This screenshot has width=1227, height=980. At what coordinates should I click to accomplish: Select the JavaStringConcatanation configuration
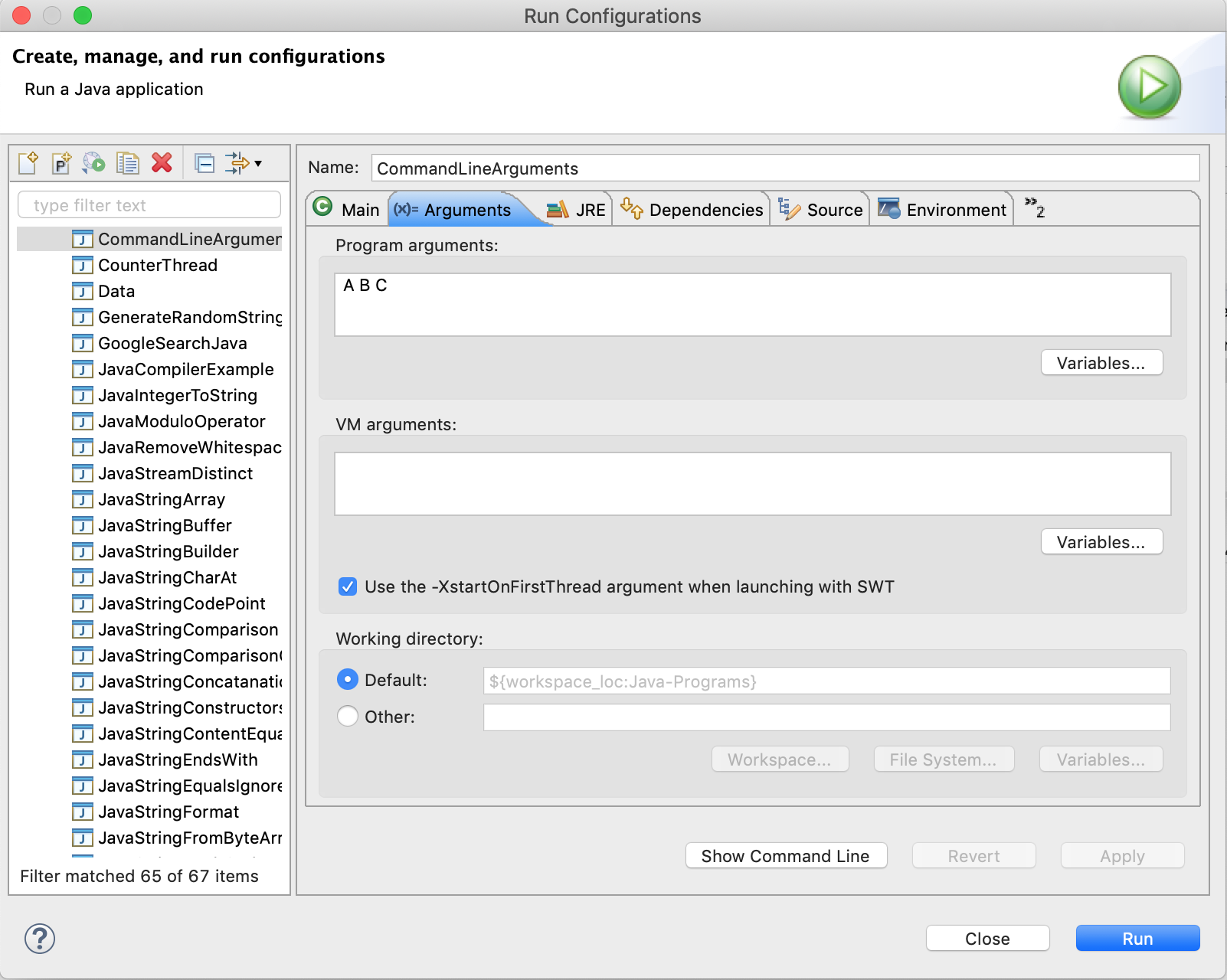pyautogui.click(x=176, y=681)
